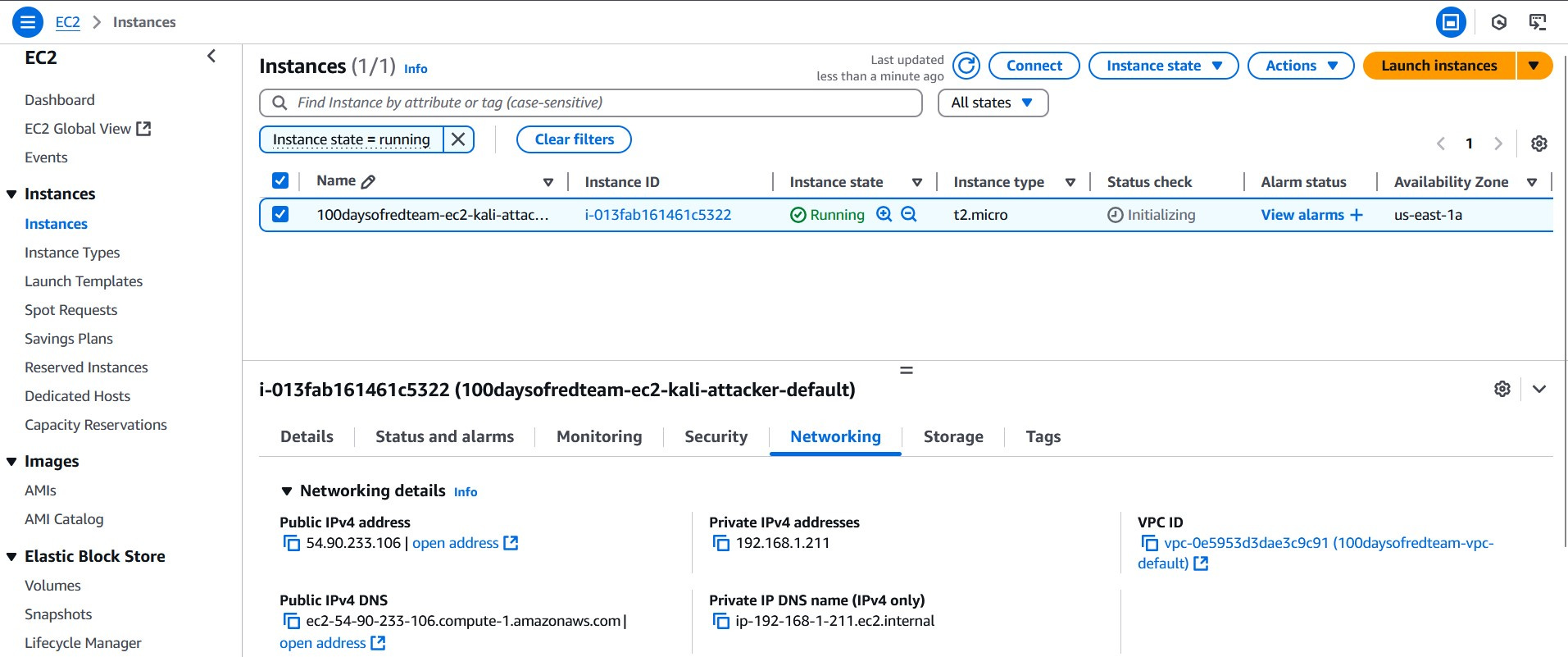Open the Launch instances split arrow

point(1534,66)
